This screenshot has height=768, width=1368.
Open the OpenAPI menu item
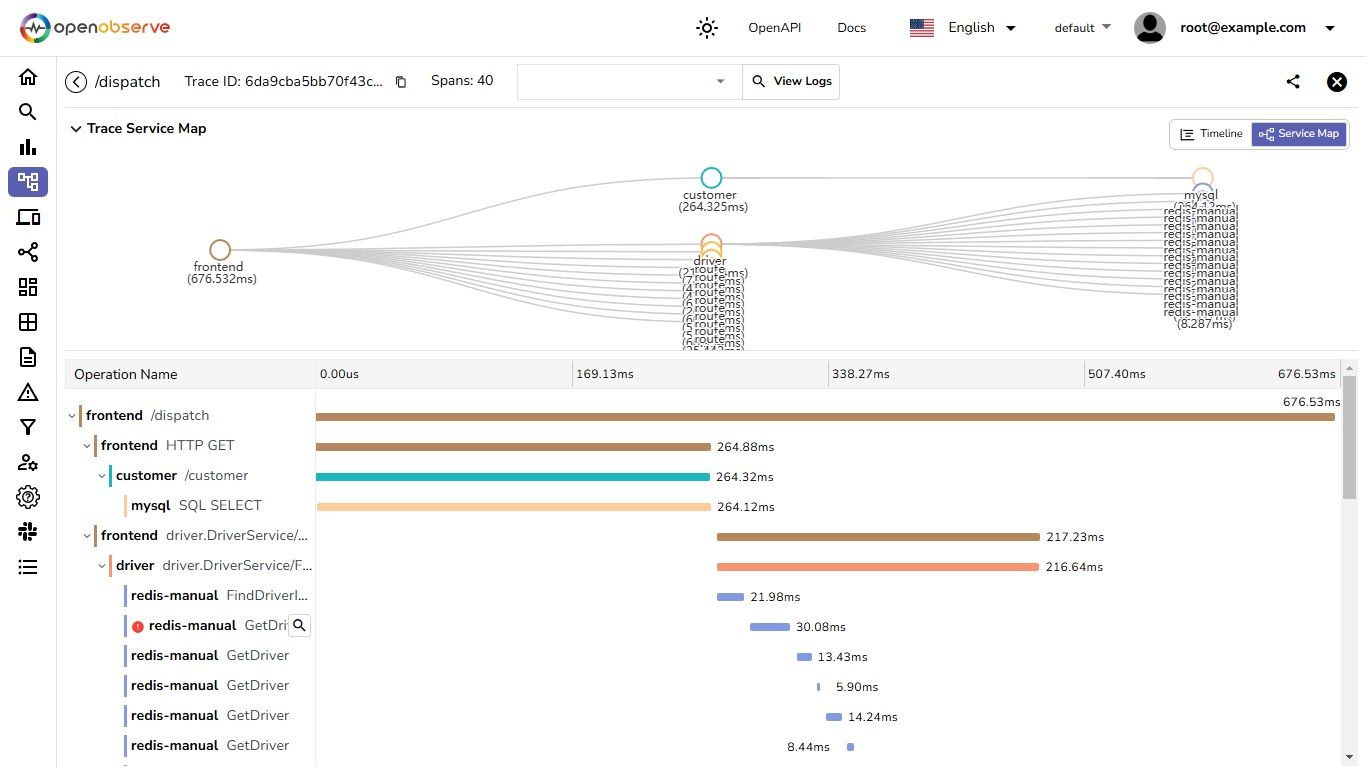coord(774,28)
